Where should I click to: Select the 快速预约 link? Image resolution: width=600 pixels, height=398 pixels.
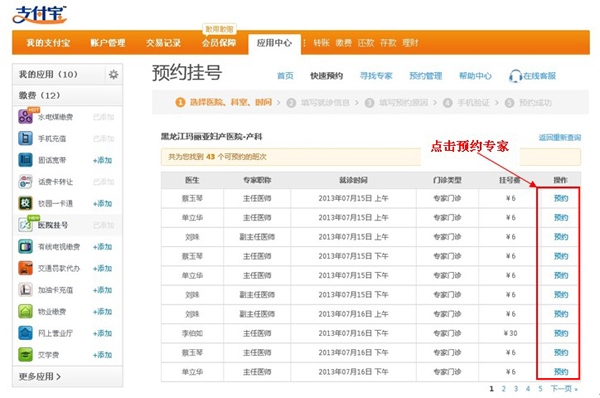[x=326, y=76]
